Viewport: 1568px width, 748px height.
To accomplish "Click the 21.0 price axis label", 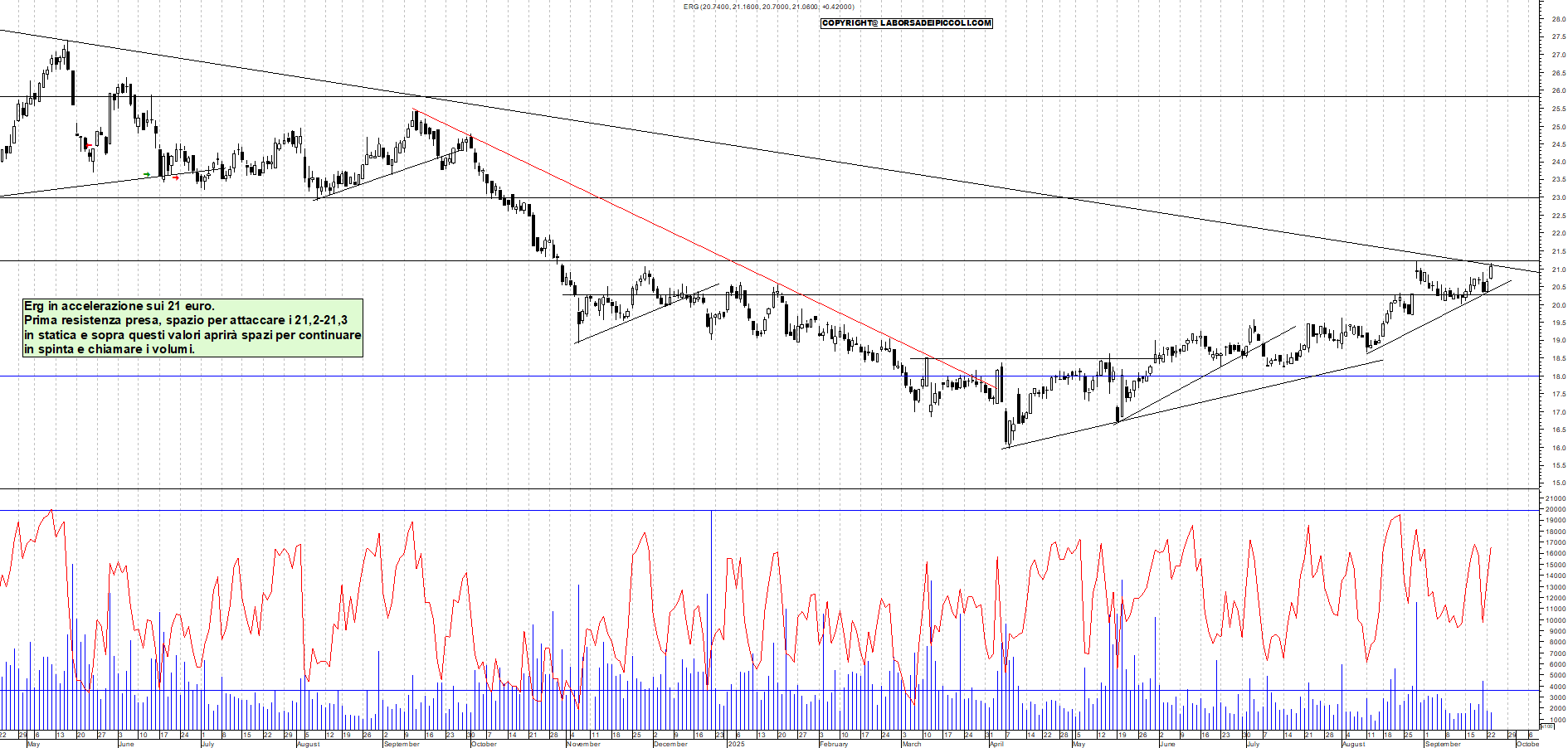I will [1558, 270].
